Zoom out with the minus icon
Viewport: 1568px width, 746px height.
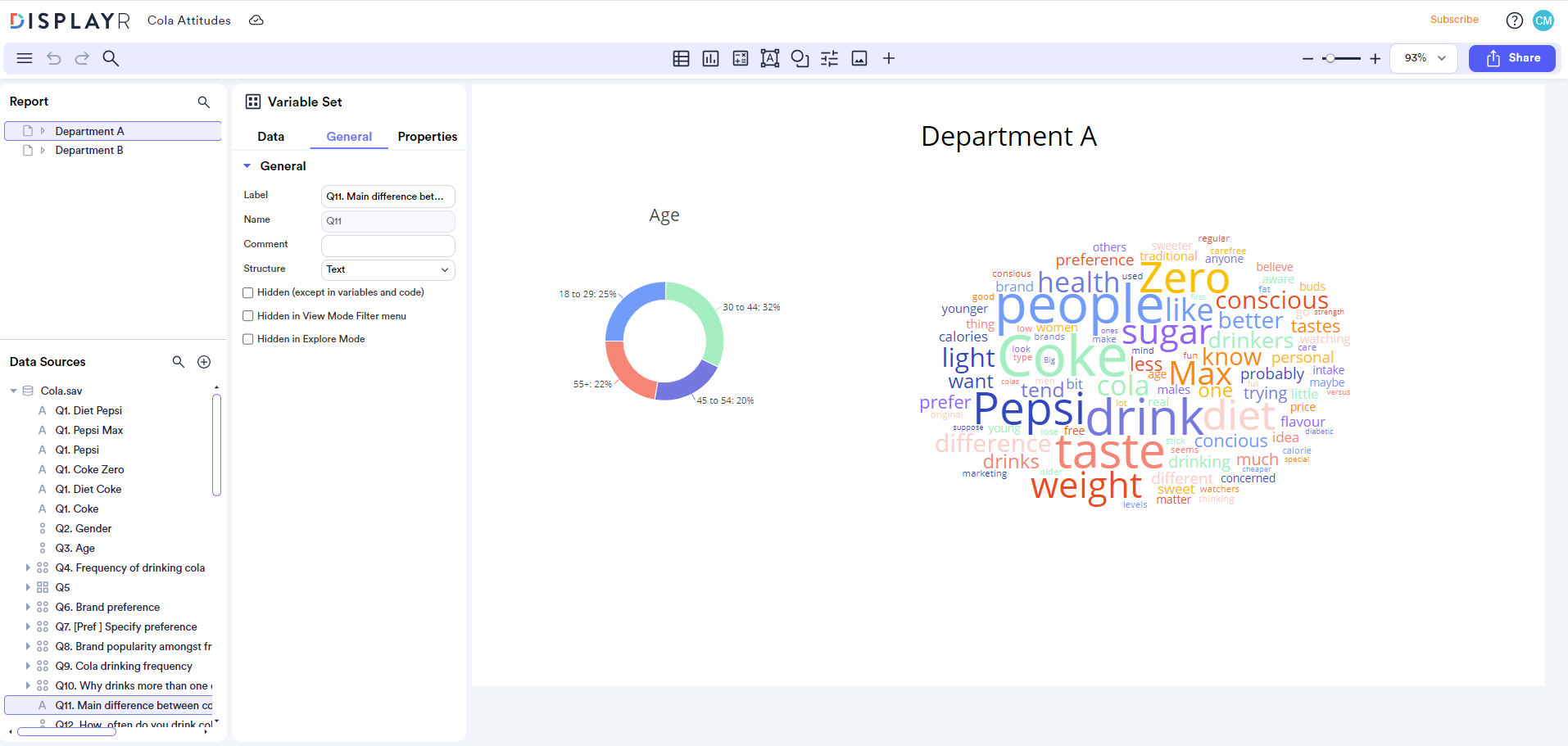1307,58
